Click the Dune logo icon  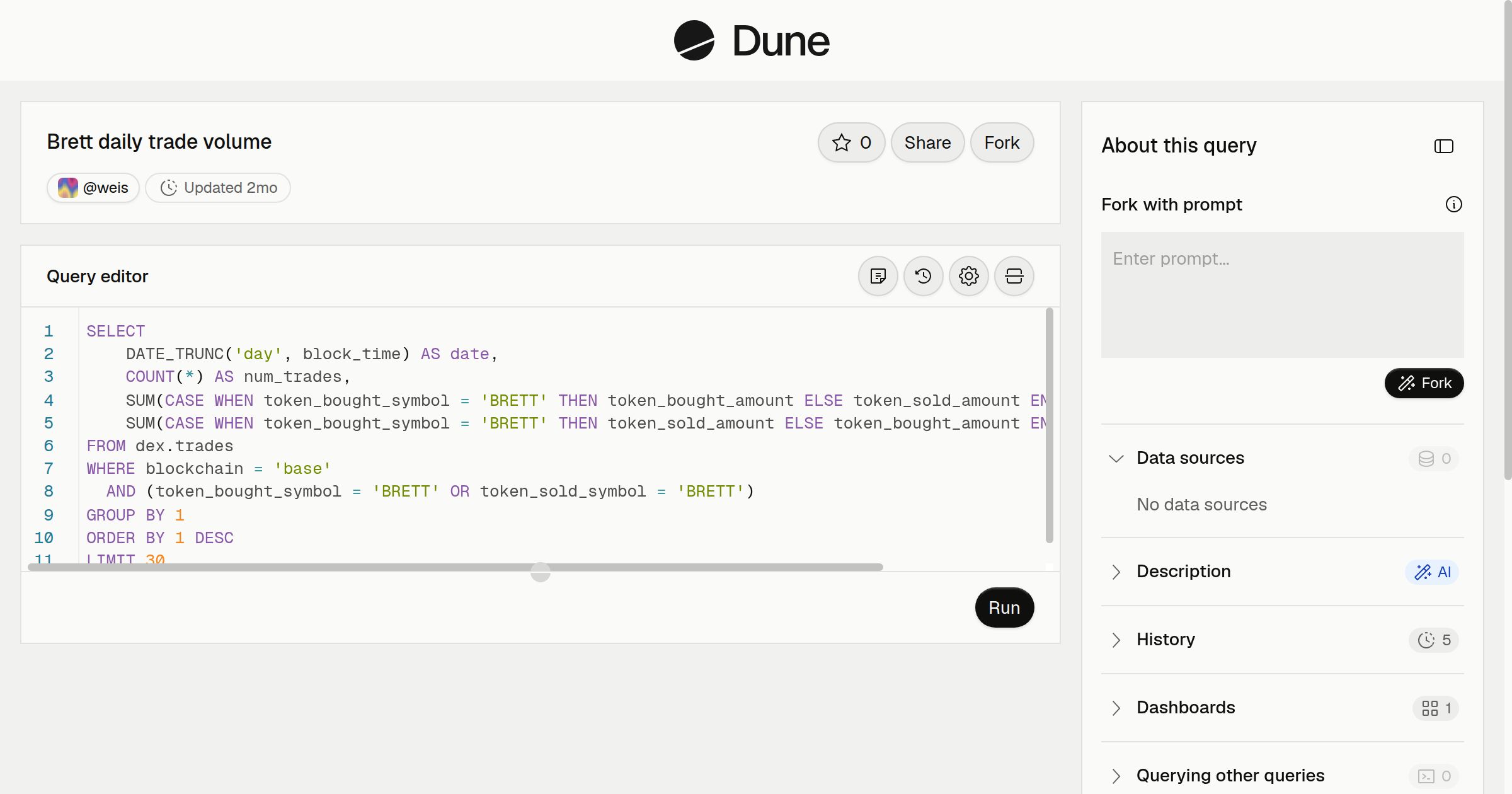(694, 40)
